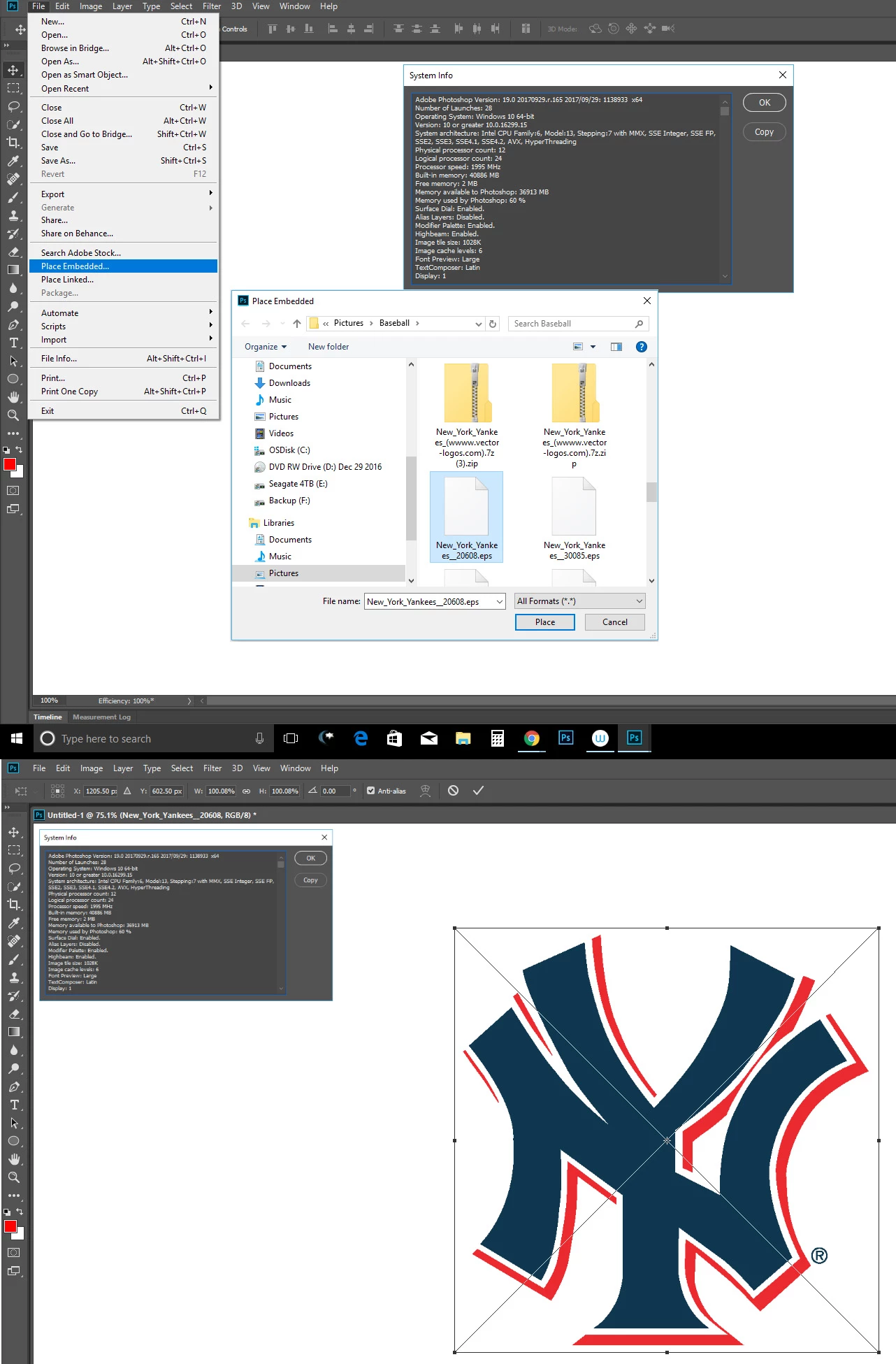
Task: Choose Browse in Bridge... menu item
Action: pos(123,48)
